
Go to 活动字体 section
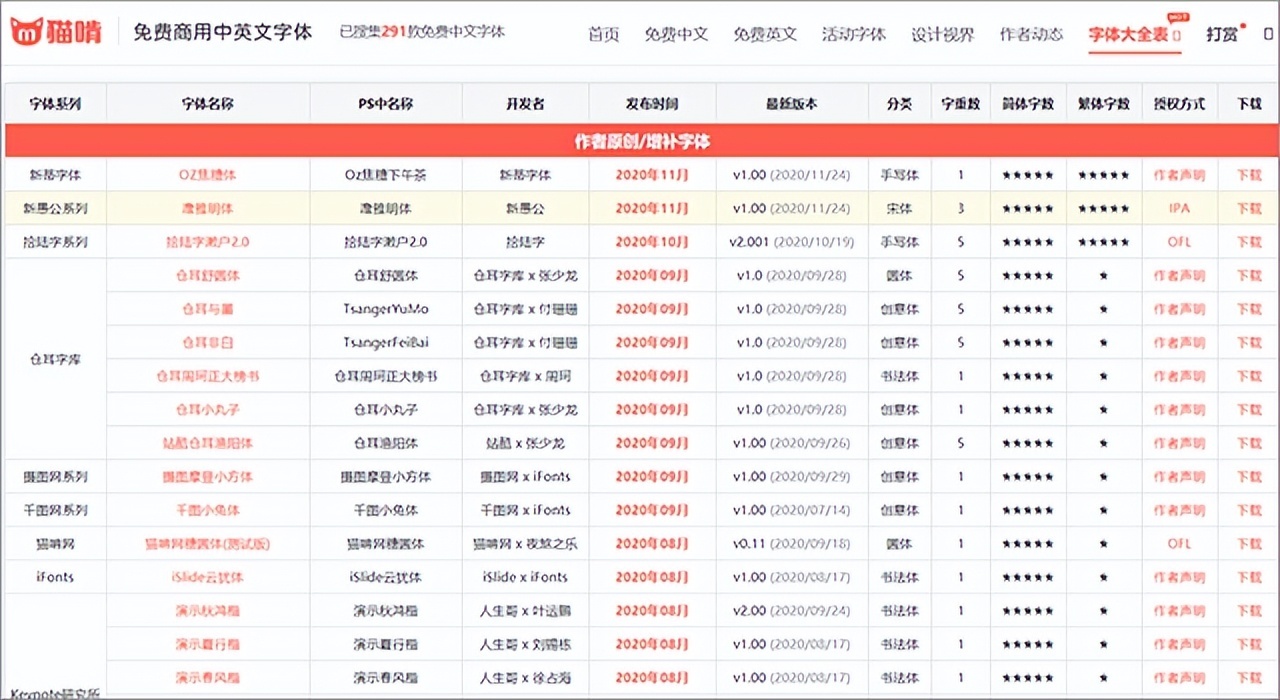854,34
